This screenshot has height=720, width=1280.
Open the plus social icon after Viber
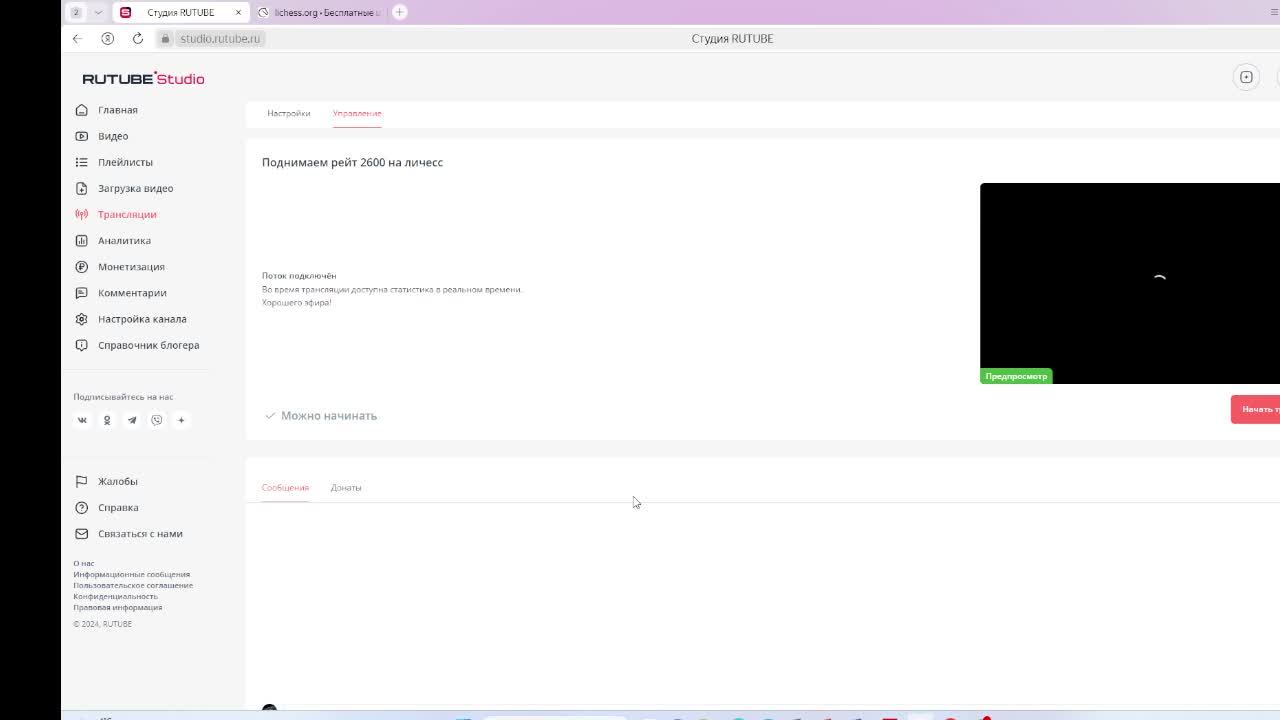point(181,420)
